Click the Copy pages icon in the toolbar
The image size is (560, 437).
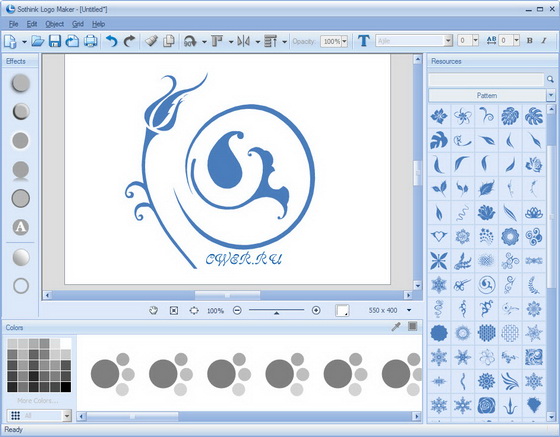coord(169,41)
